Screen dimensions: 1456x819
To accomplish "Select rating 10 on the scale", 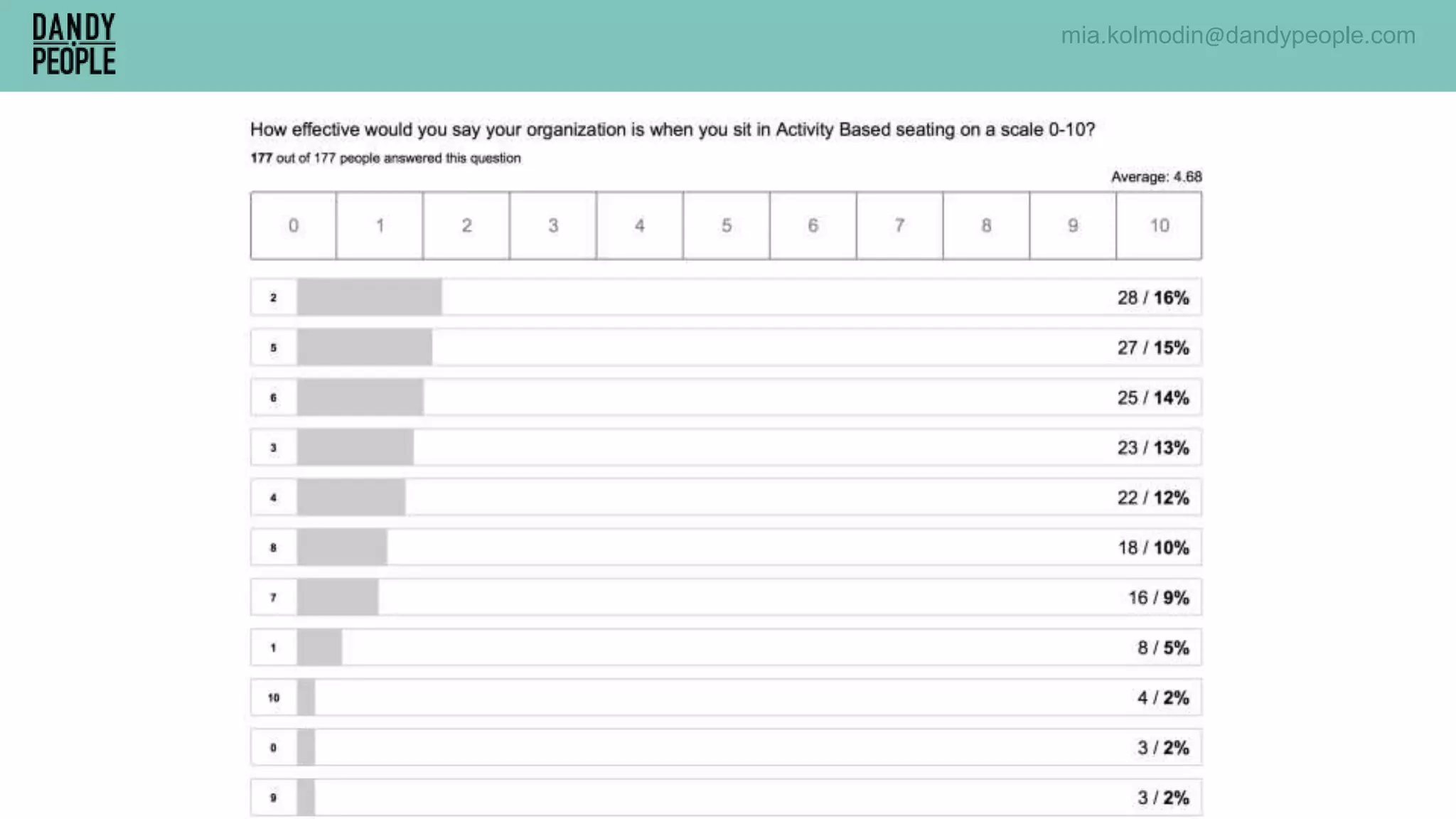I will tap(1159, 226).
